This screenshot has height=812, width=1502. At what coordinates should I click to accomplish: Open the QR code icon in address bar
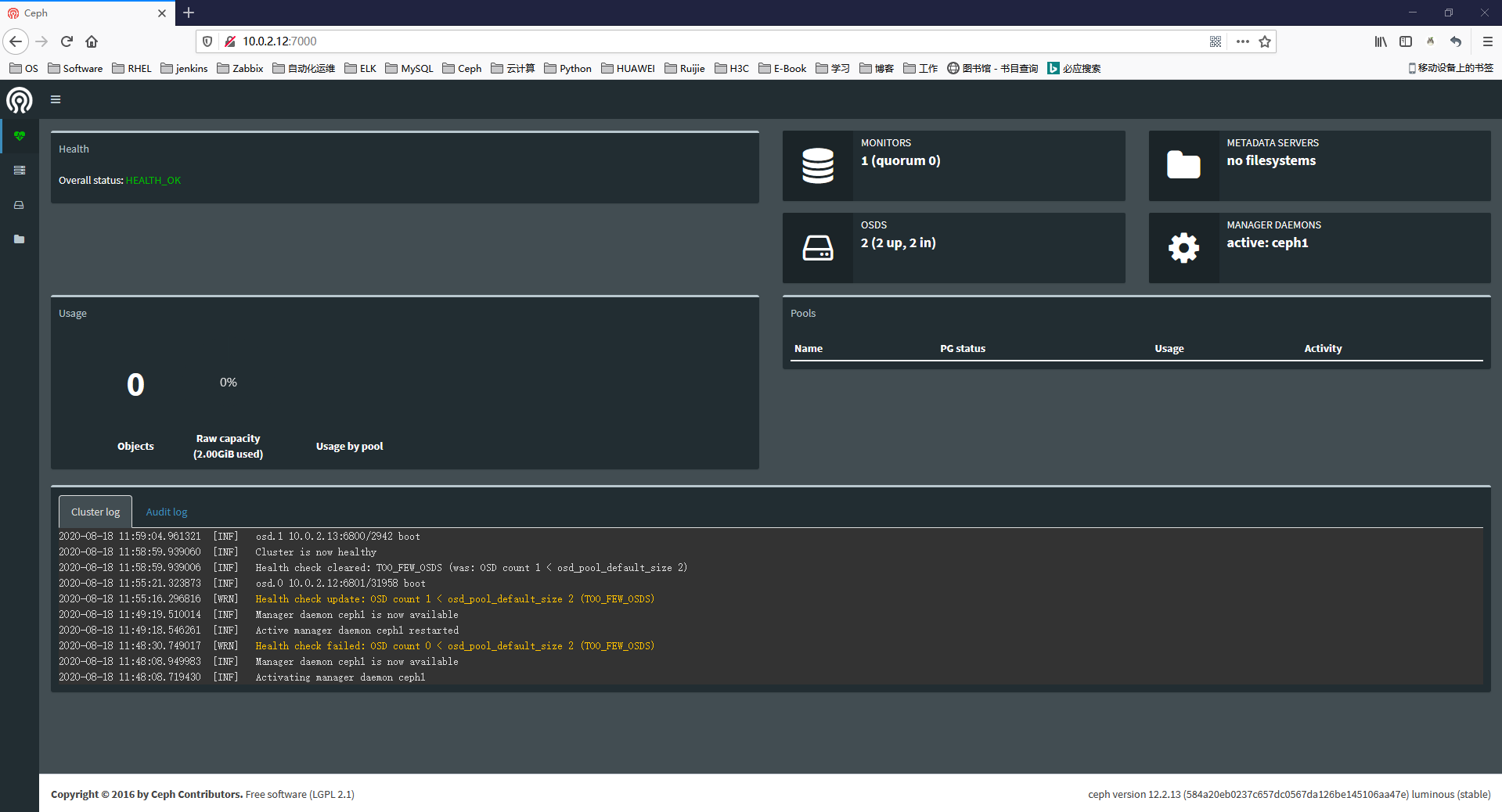1216,41
